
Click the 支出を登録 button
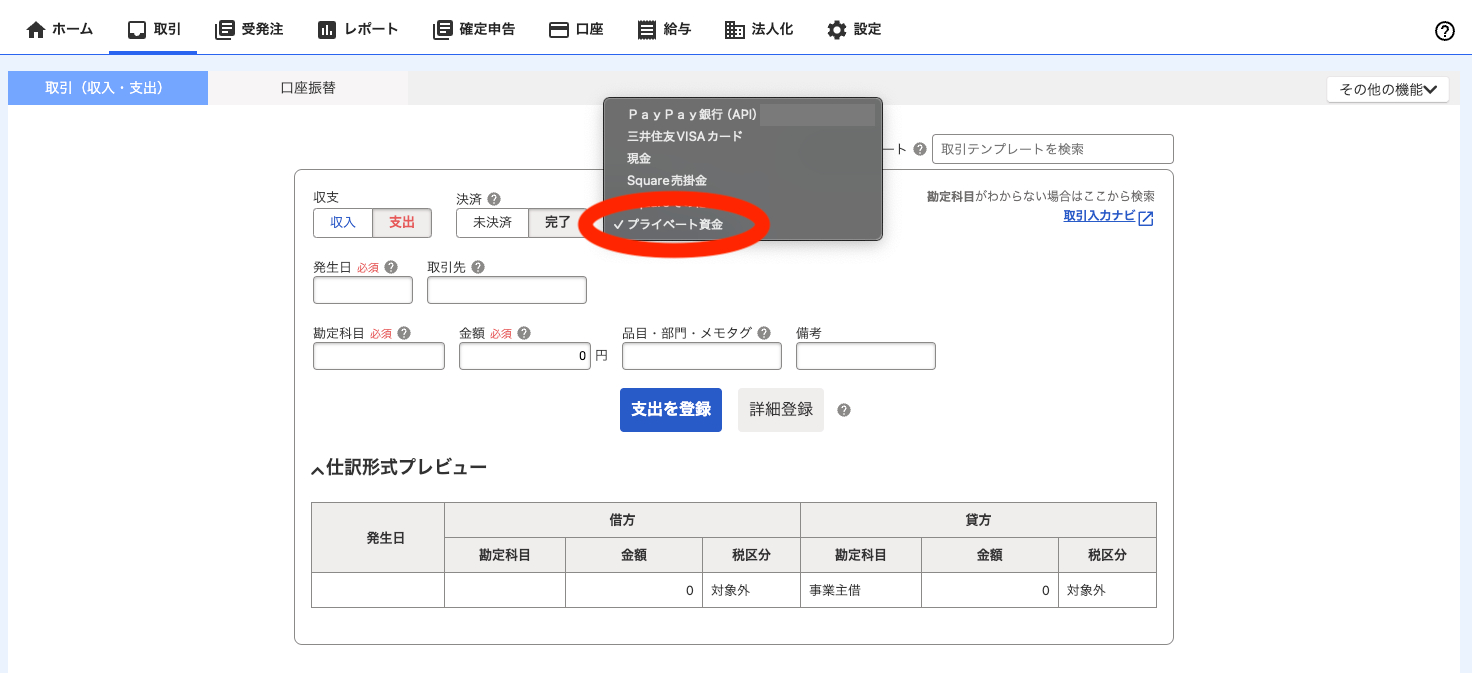click(670, 409)
